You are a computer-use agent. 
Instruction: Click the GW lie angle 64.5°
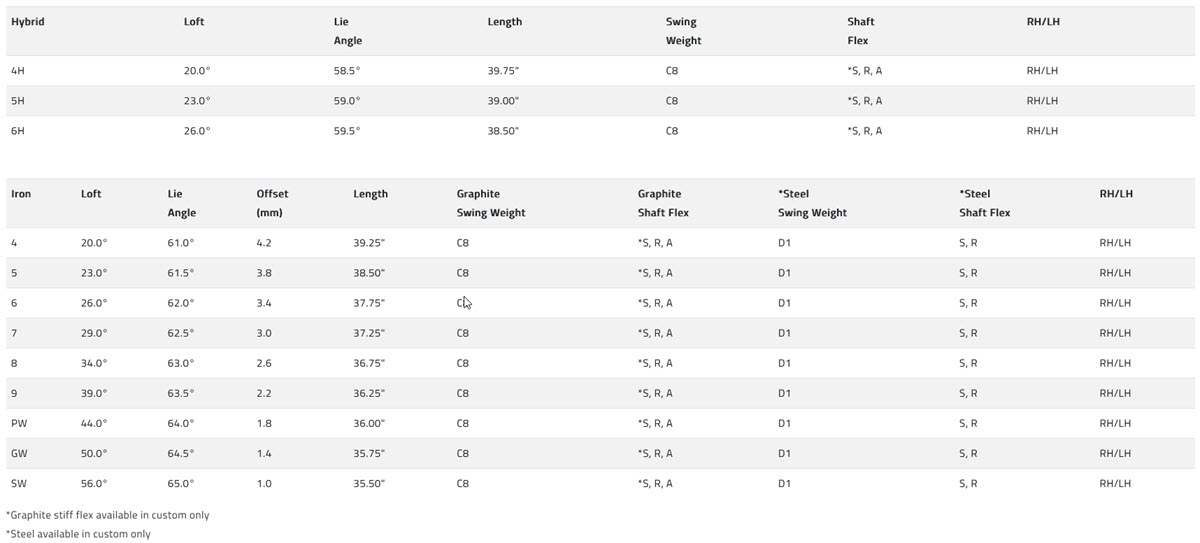181,454
